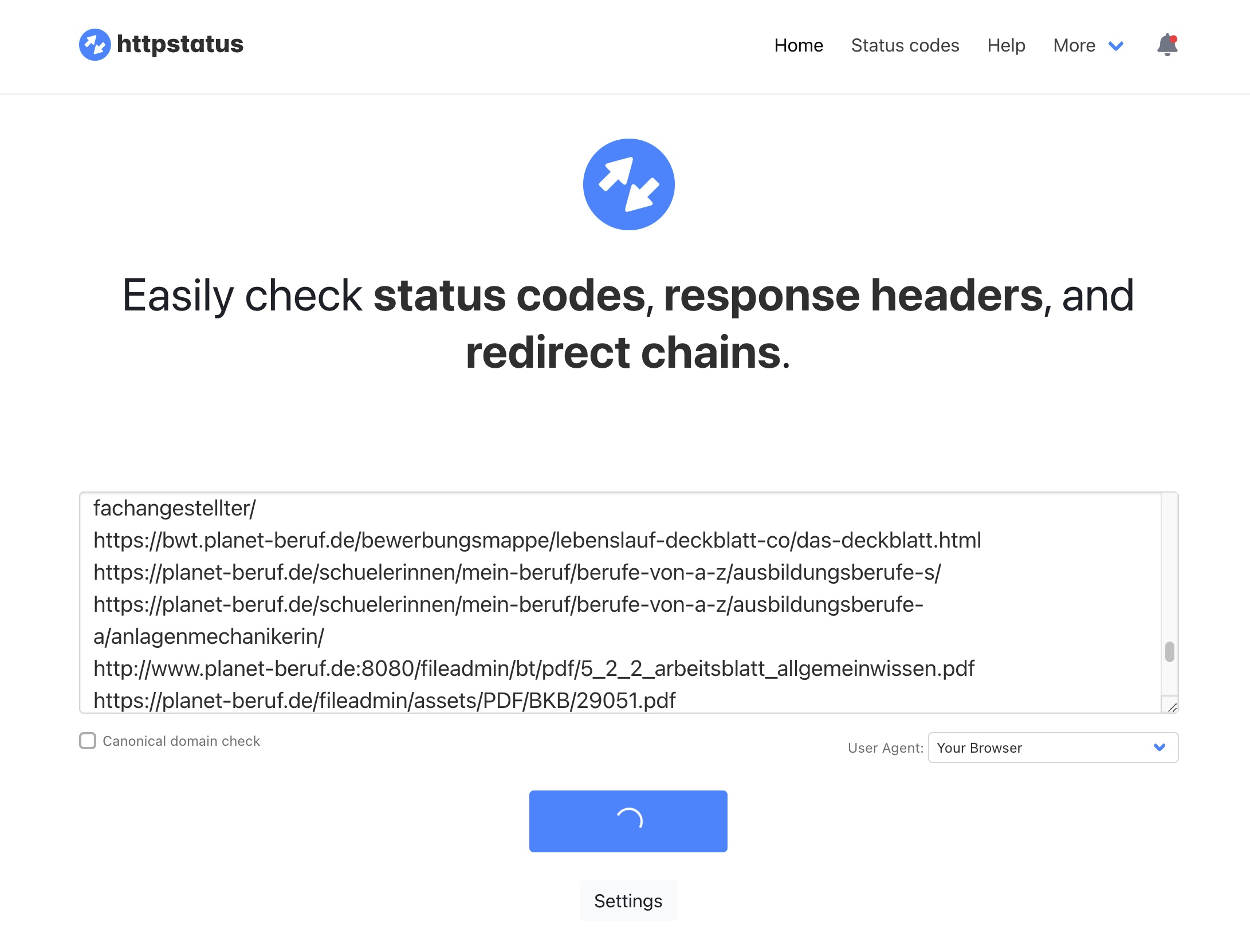Open the notifications bell
This screenshot has width=1250, height=952.
pos(1167,45)
